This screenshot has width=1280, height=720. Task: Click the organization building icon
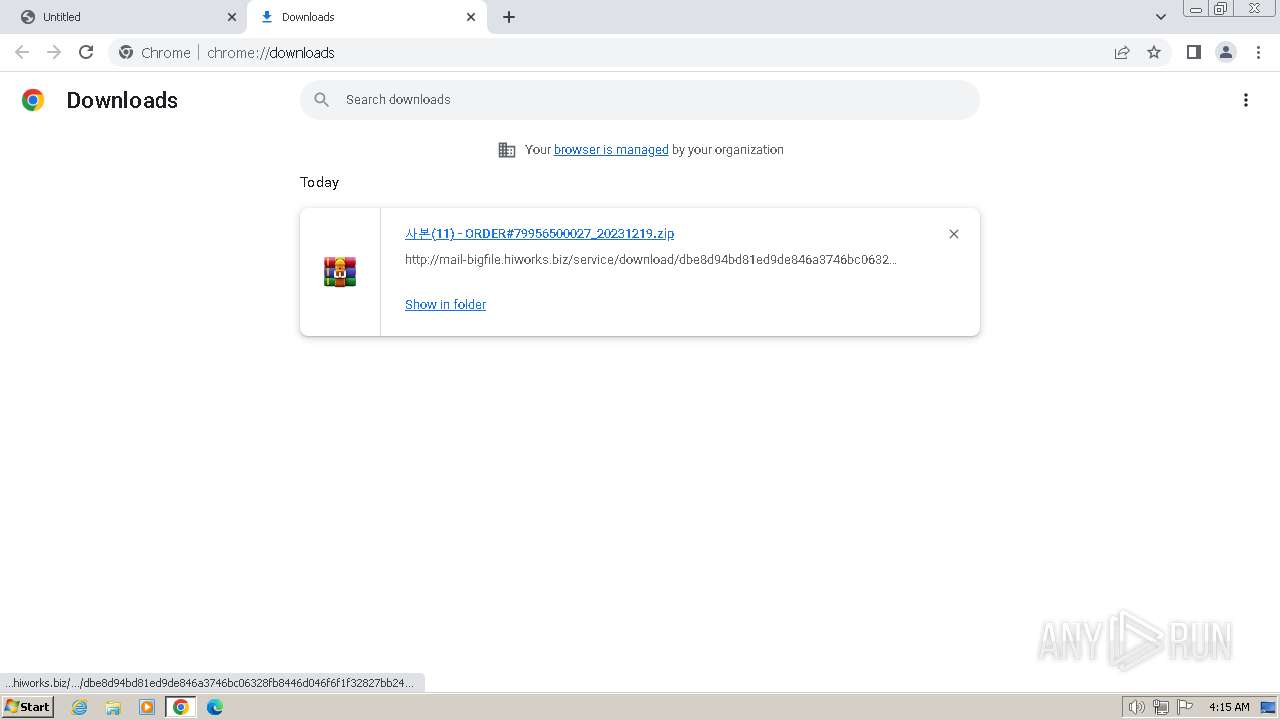[507, 150]
